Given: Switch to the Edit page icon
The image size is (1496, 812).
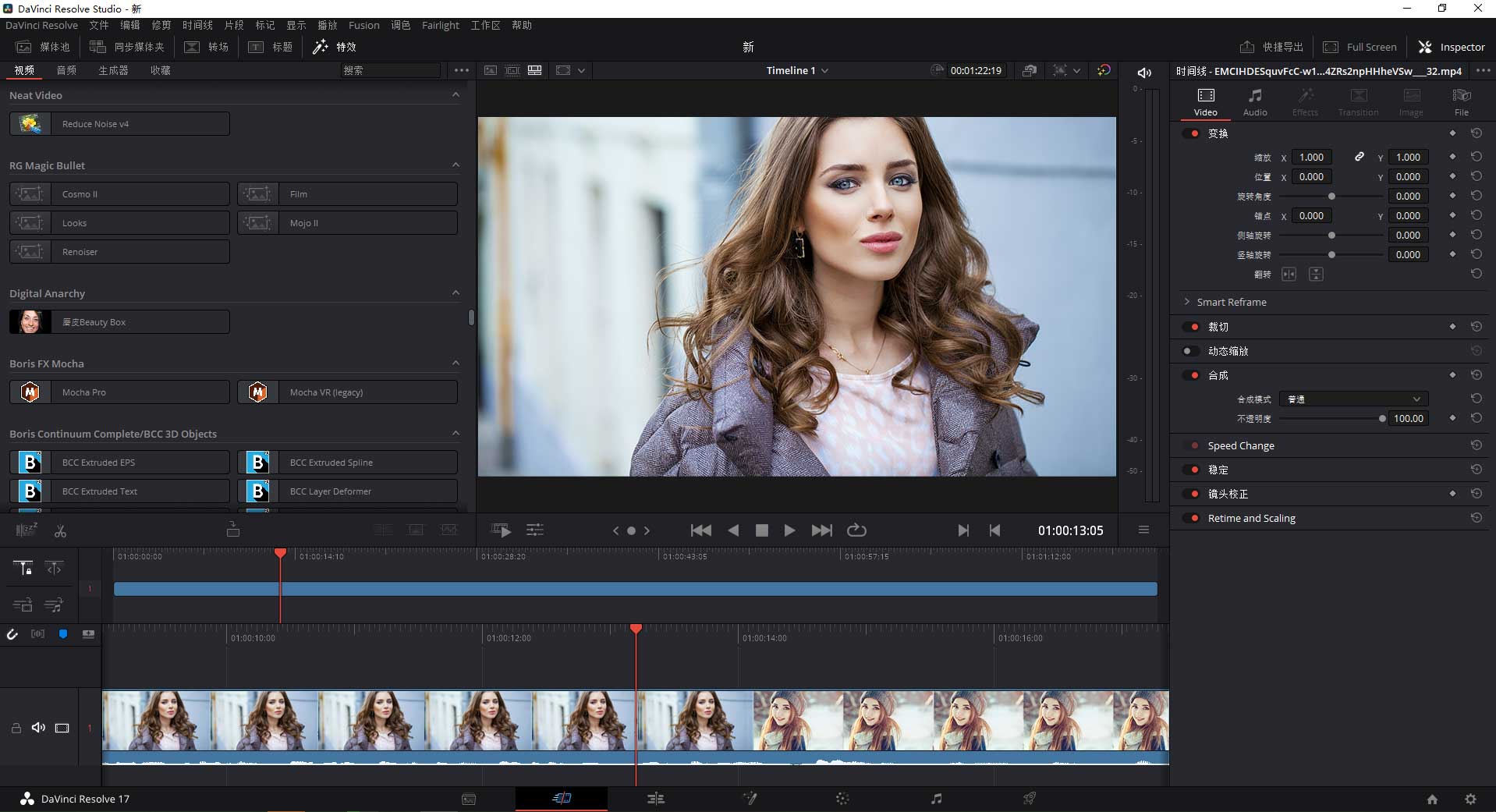Looking at the screenshot, I should [x=655, y=799].
